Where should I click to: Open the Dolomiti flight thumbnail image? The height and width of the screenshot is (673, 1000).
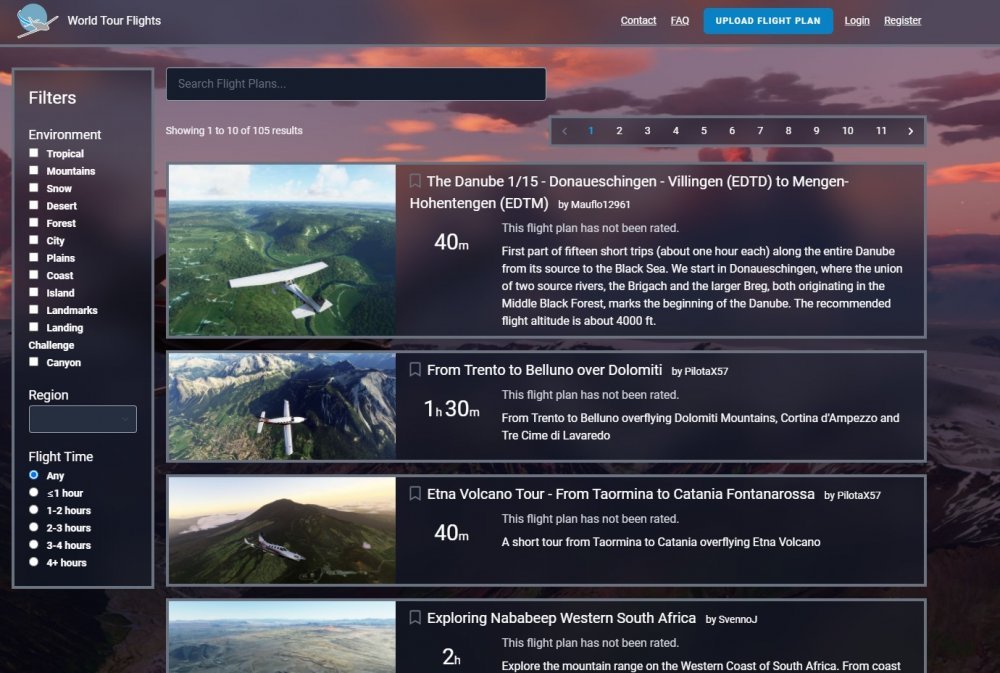coord(282,406)
